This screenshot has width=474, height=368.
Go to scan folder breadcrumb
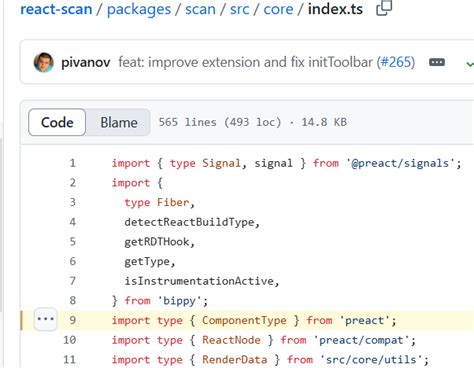(200, 9)
